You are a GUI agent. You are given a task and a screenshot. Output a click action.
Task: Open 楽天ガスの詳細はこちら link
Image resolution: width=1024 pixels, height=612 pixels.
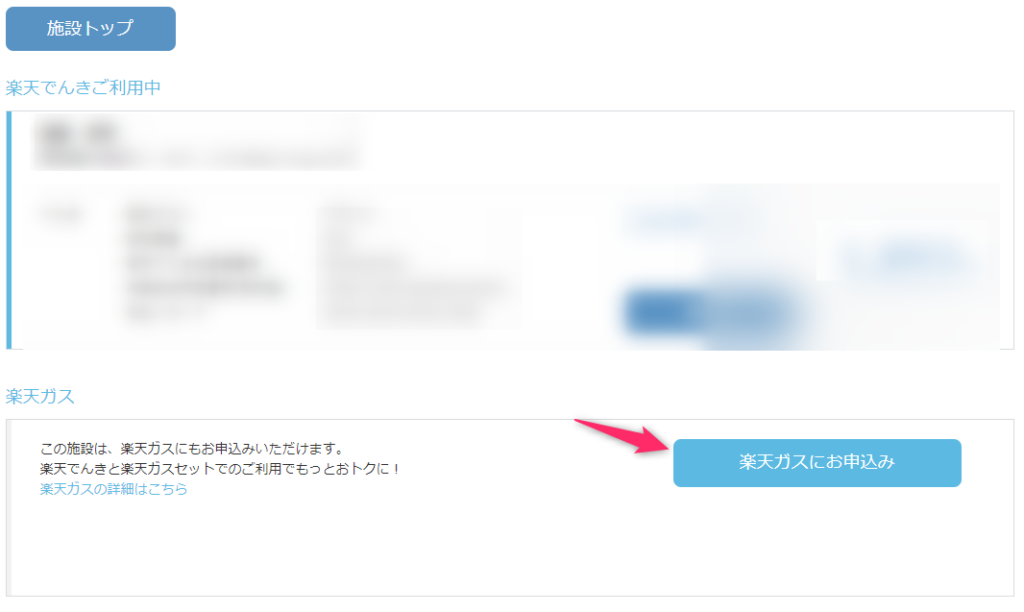click(x=114, y=489)
